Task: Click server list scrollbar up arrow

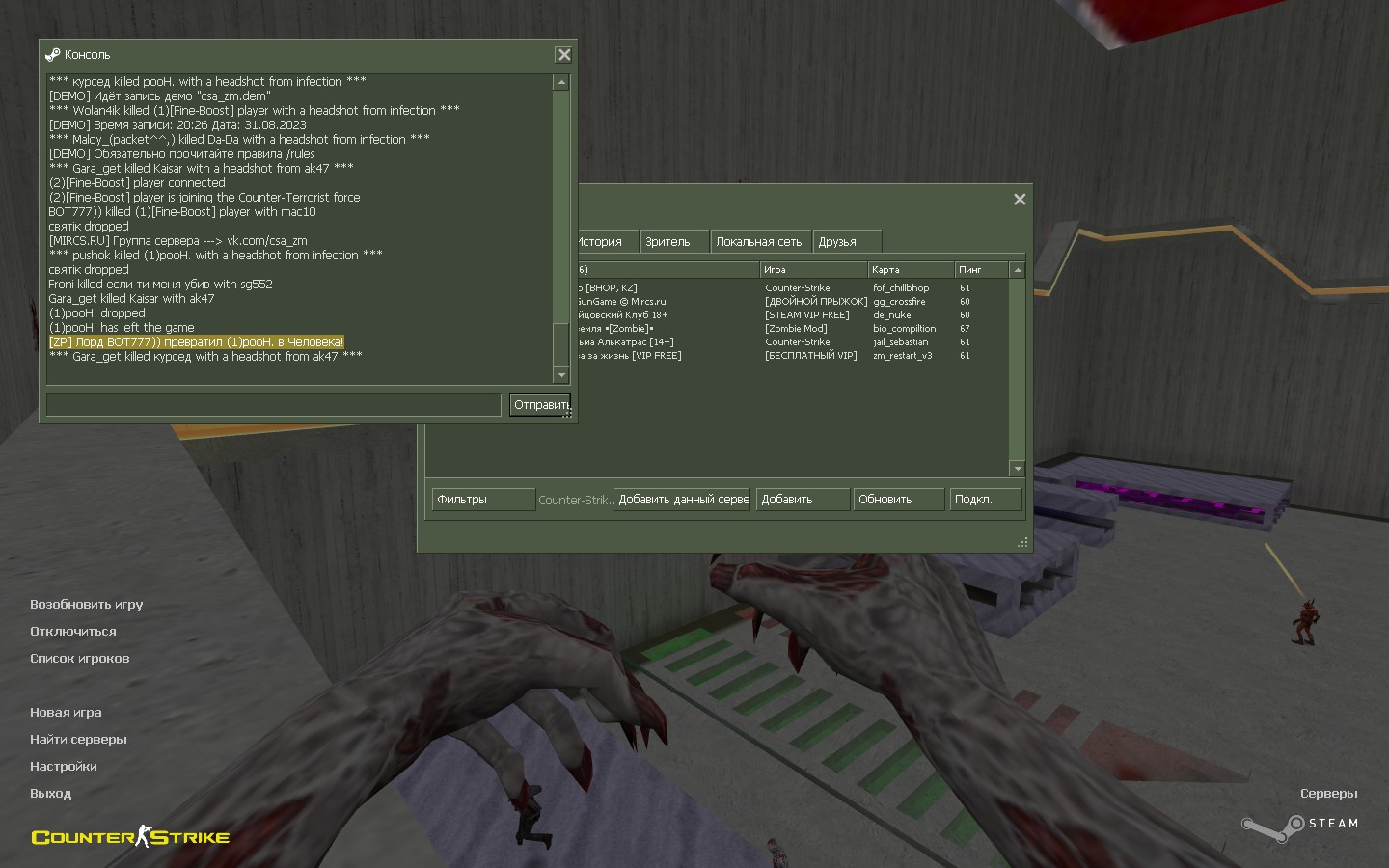Action: click(x=1017, y=270)
